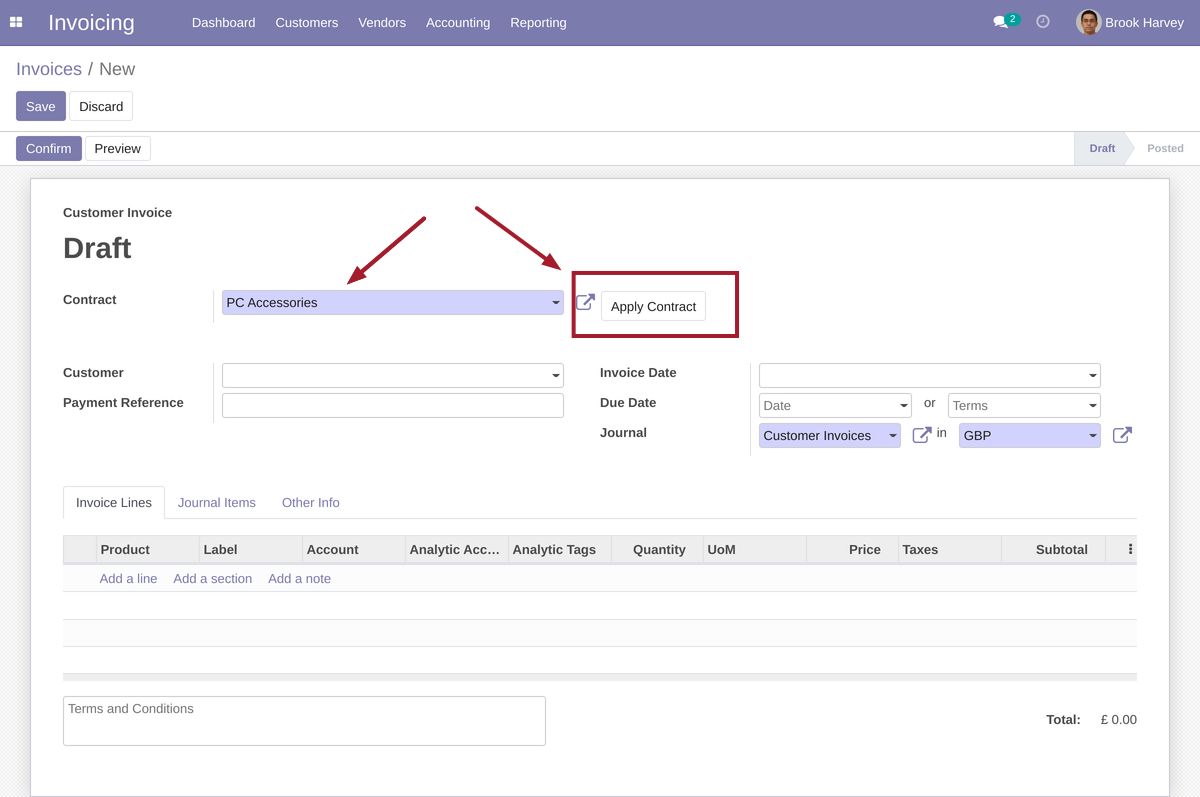Click the Payment Reference input field
This screenshot has height=797, width=1200.
392,405
